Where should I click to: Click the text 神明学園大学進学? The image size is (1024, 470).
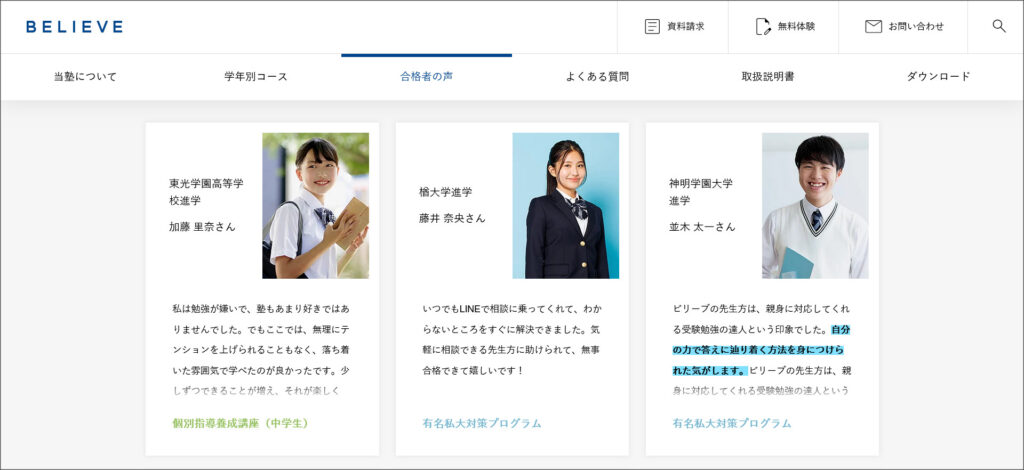[x=701, y=192]
